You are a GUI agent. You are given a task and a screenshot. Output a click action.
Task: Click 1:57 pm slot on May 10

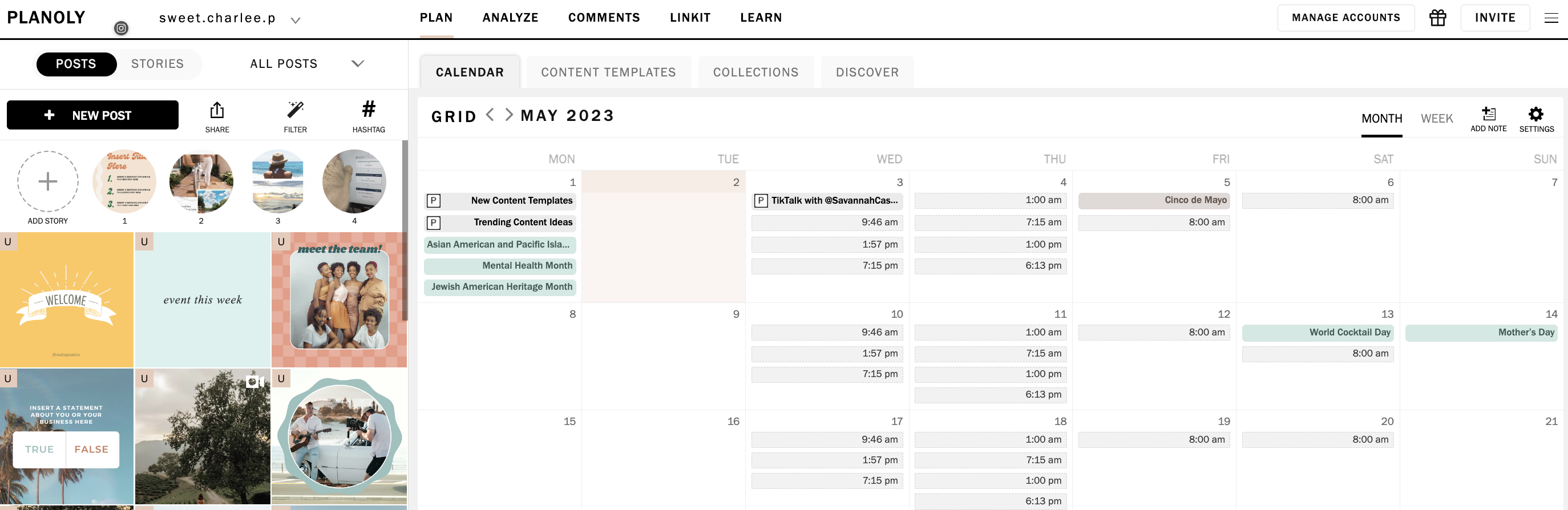[x=827, y=354]
